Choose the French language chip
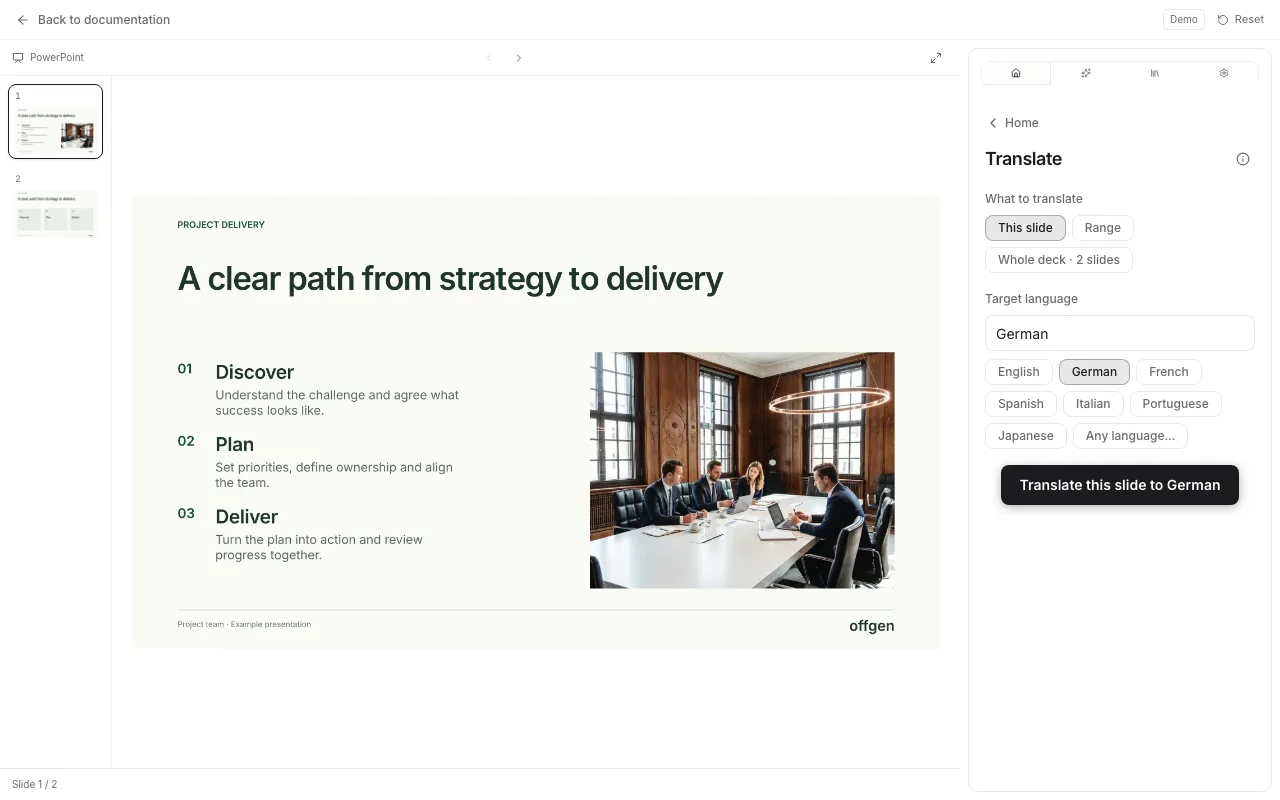This screenshot has height=800, width=1280. coord(1169,372)
